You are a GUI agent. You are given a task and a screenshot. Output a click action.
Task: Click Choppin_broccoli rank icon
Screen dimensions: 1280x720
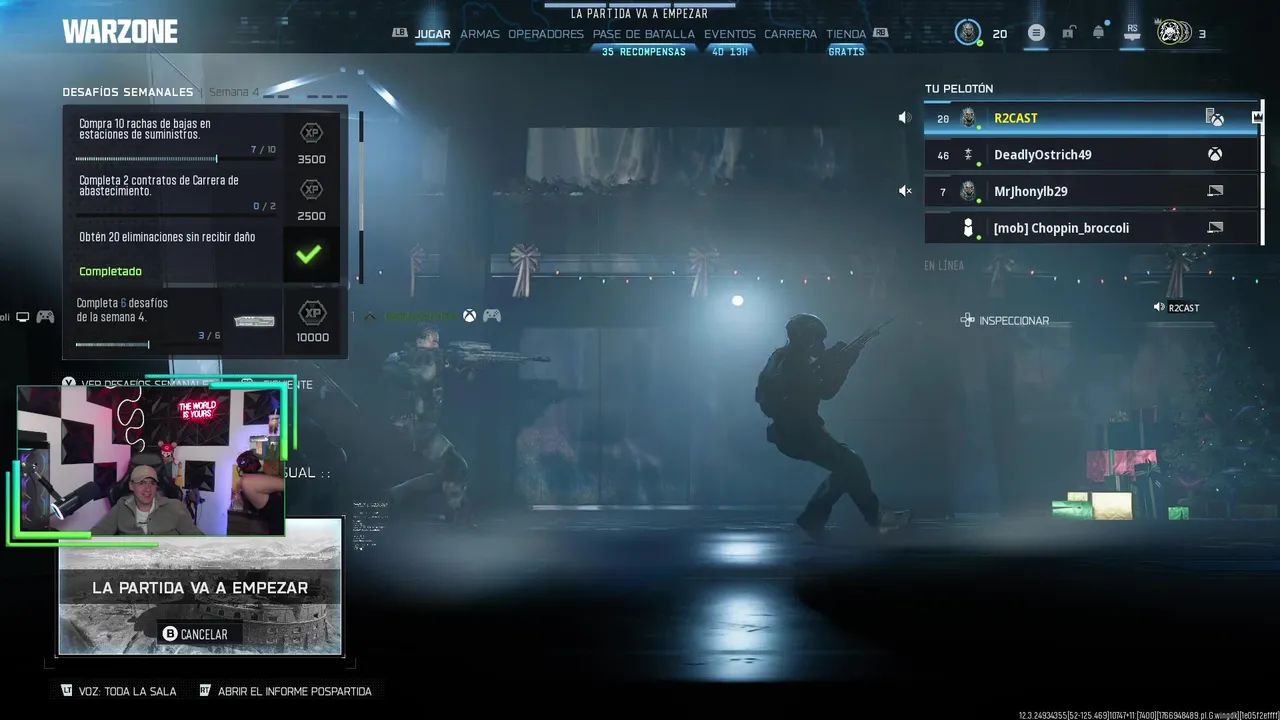(968, 228)
